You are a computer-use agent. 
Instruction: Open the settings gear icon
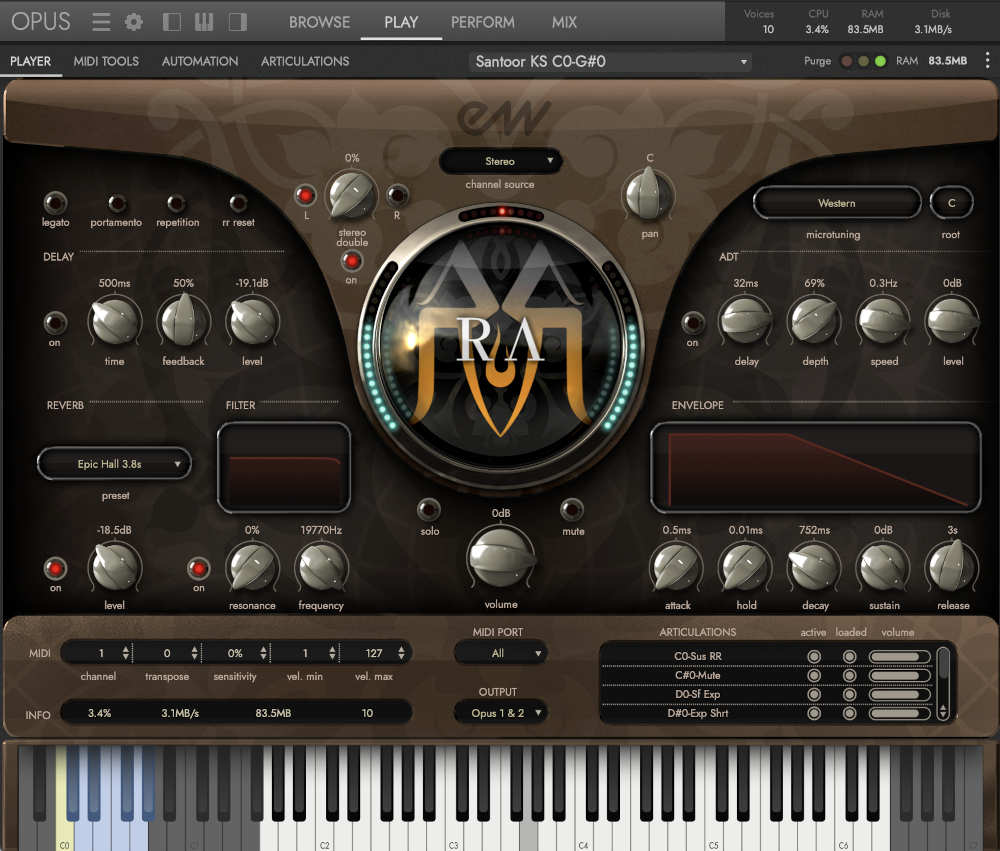pyautogui.click(x=134, y=21)
